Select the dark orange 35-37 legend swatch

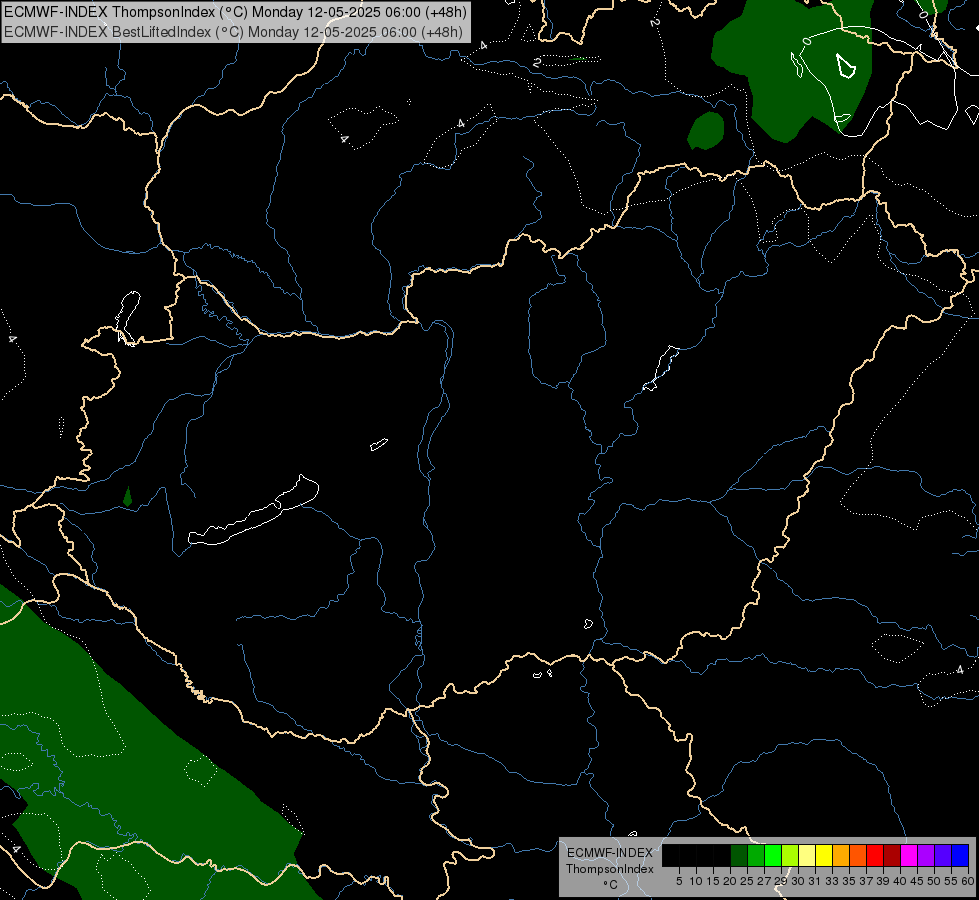coord(858,855)
